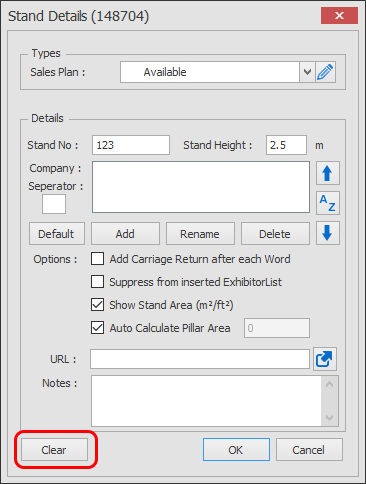Click inside the Company list box
The height and width of the screenshot is (484, 366).
(201, 187)
